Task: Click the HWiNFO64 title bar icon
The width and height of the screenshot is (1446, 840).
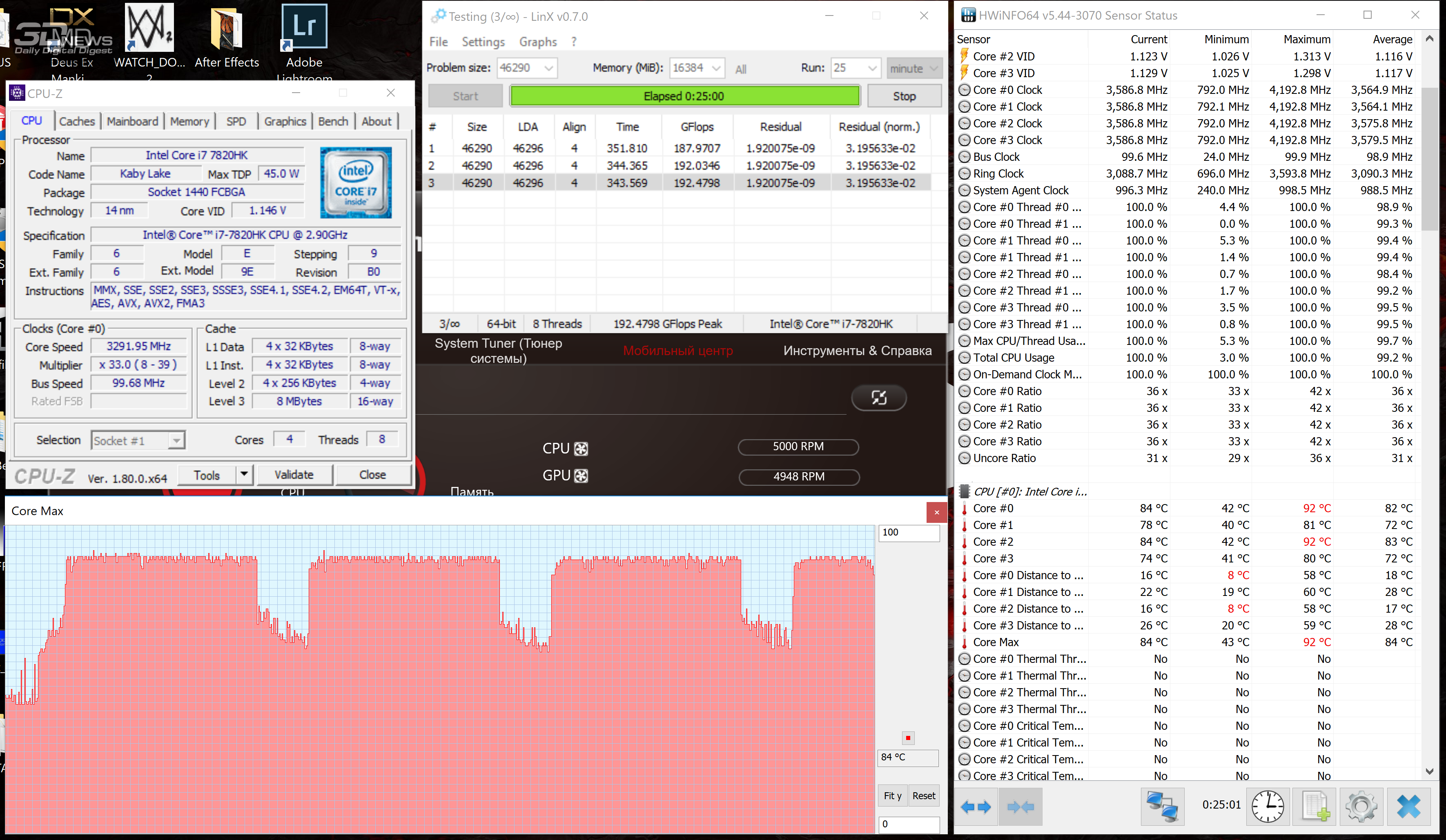Action: [968, 16]
